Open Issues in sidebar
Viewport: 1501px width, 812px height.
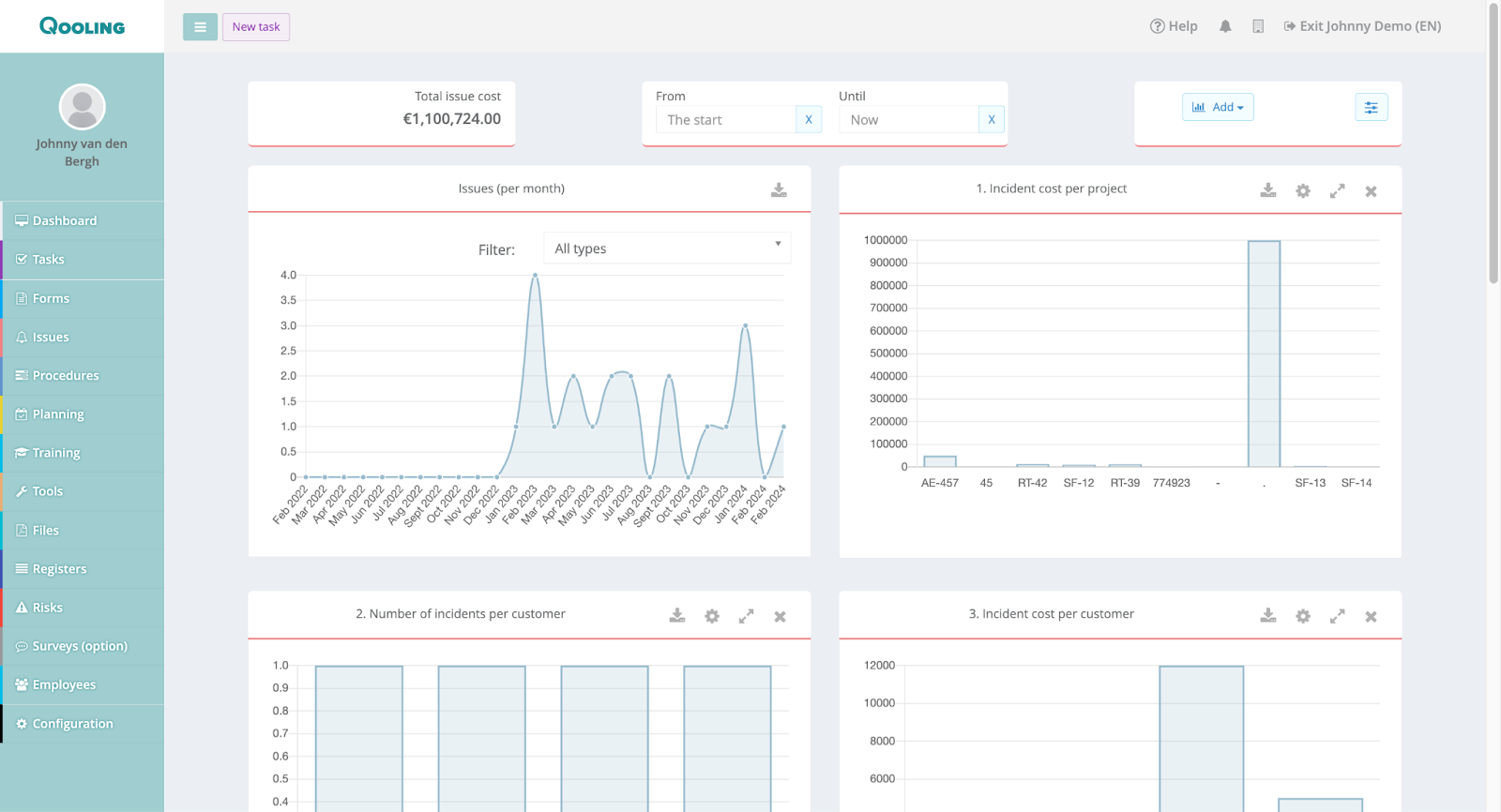click(83, 337)
